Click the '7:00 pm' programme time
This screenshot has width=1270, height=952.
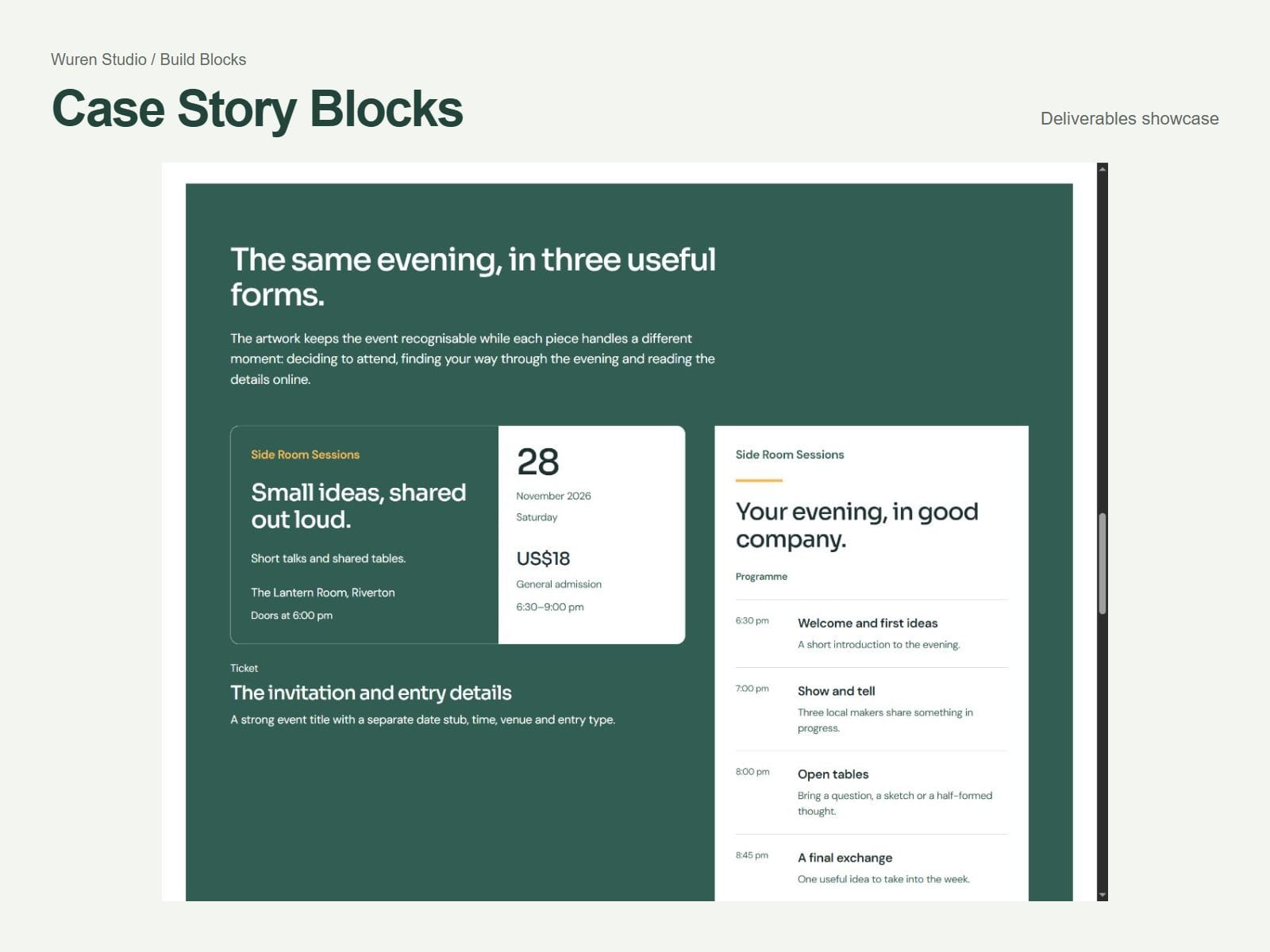pos(752,689)
